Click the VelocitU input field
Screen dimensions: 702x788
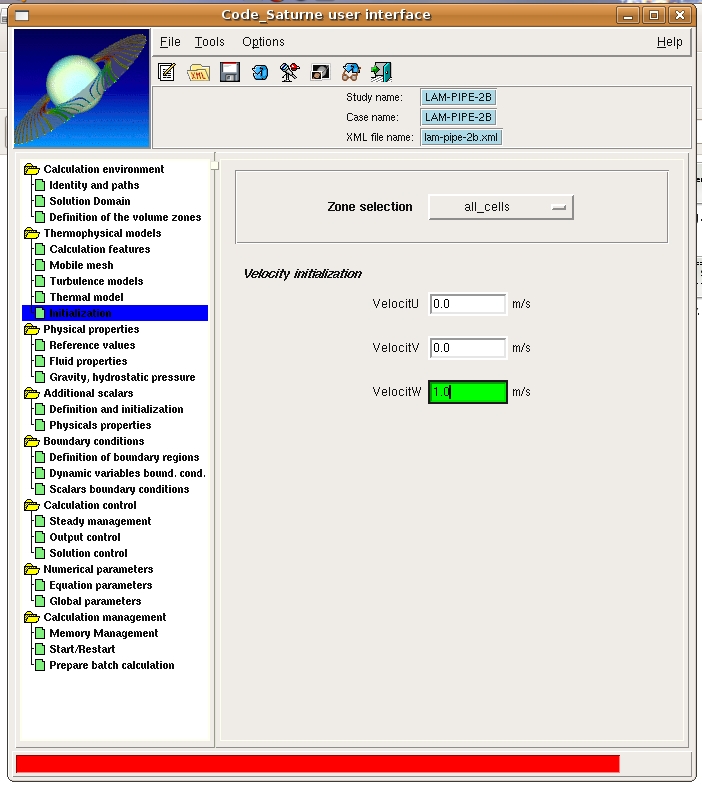tap(467, 304)
